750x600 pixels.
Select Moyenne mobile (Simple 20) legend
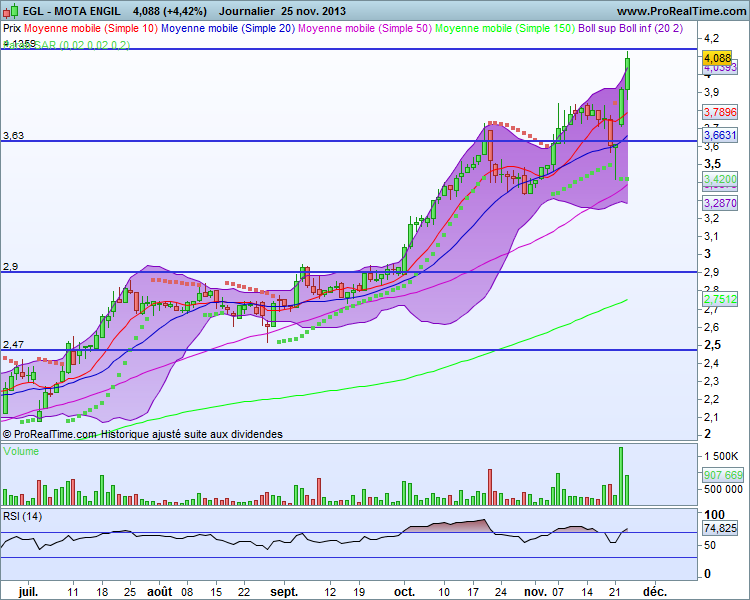pyautogui.click(x=228, y=28)
